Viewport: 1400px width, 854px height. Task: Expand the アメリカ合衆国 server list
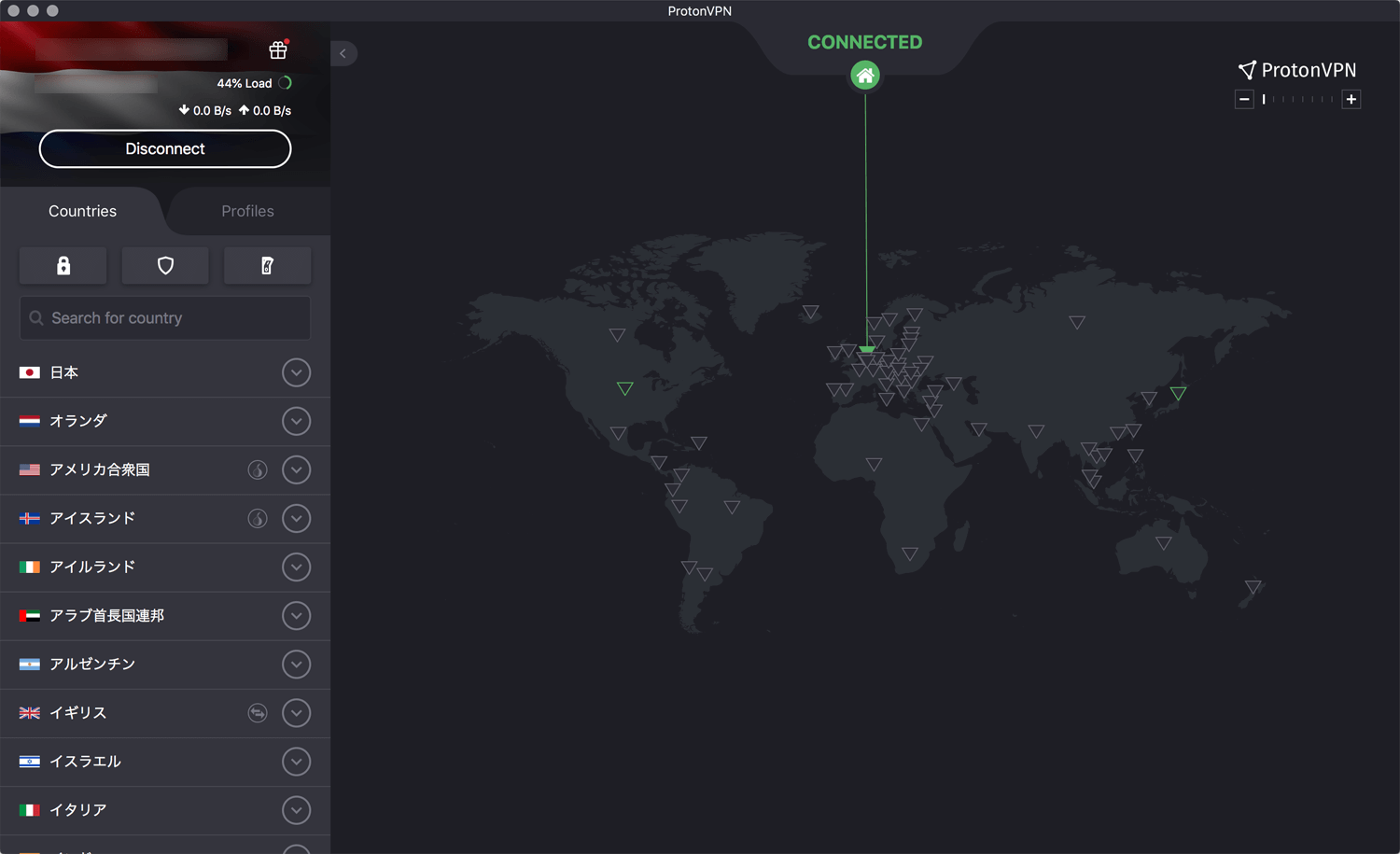pyautogui.click(x=296, y=469)
